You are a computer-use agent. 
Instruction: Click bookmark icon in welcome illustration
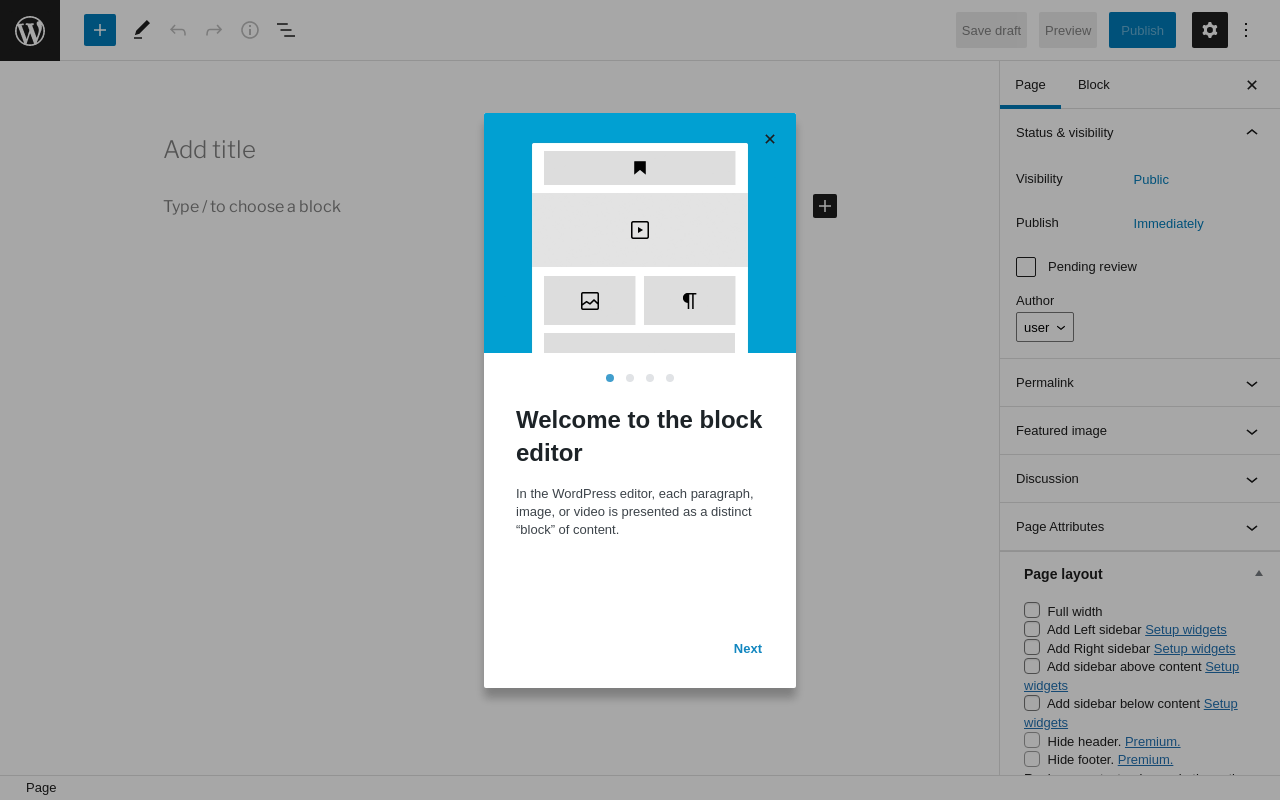point(640,168)
